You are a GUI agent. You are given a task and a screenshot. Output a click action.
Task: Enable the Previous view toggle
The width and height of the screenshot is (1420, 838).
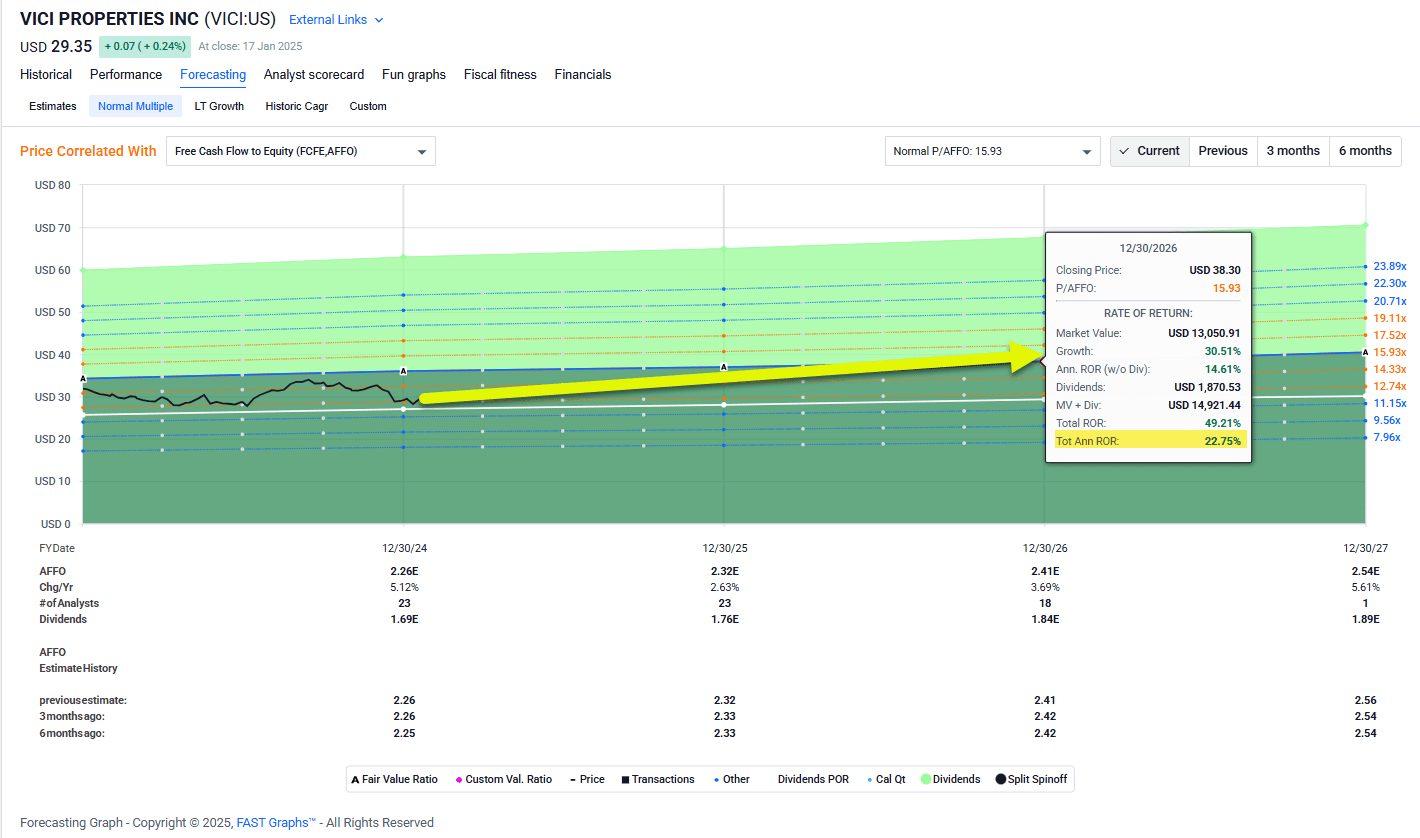point(1222,150)
